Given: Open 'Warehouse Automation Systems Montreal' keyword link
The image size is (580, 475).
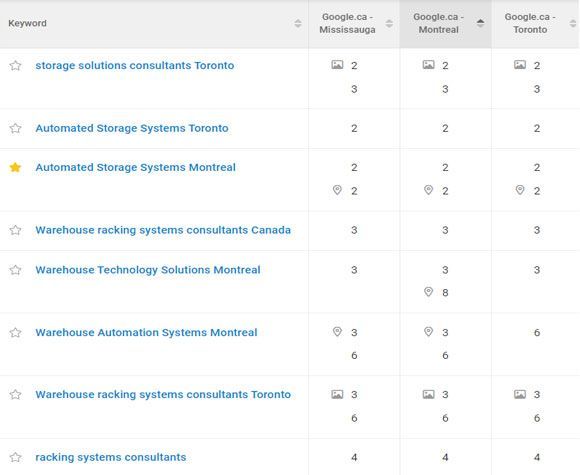Looking at the screenshot, I should [146, 332].
